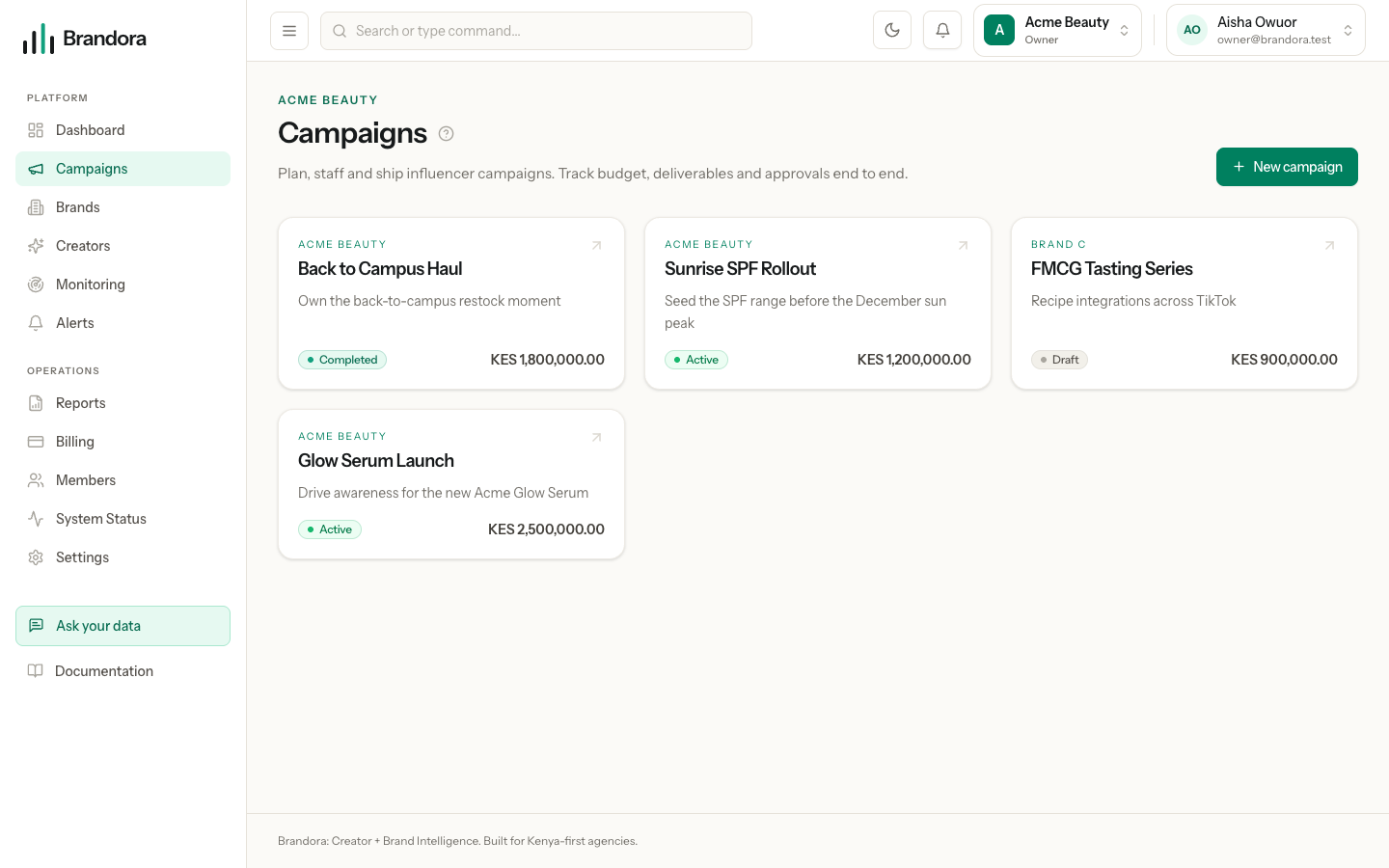The height and width of the screenshot is (868, 1389).
Task: Open notifications via the bell icon
Action: click(x=942, y=30)
